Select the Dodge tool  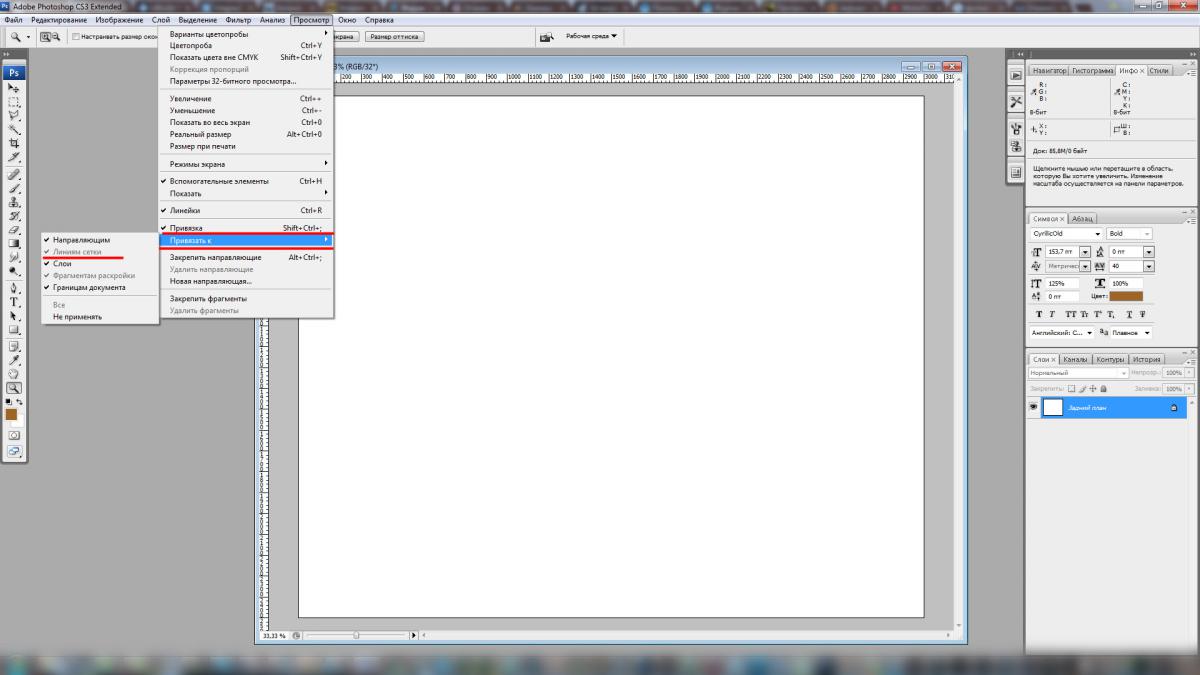[x=15, y=271]
